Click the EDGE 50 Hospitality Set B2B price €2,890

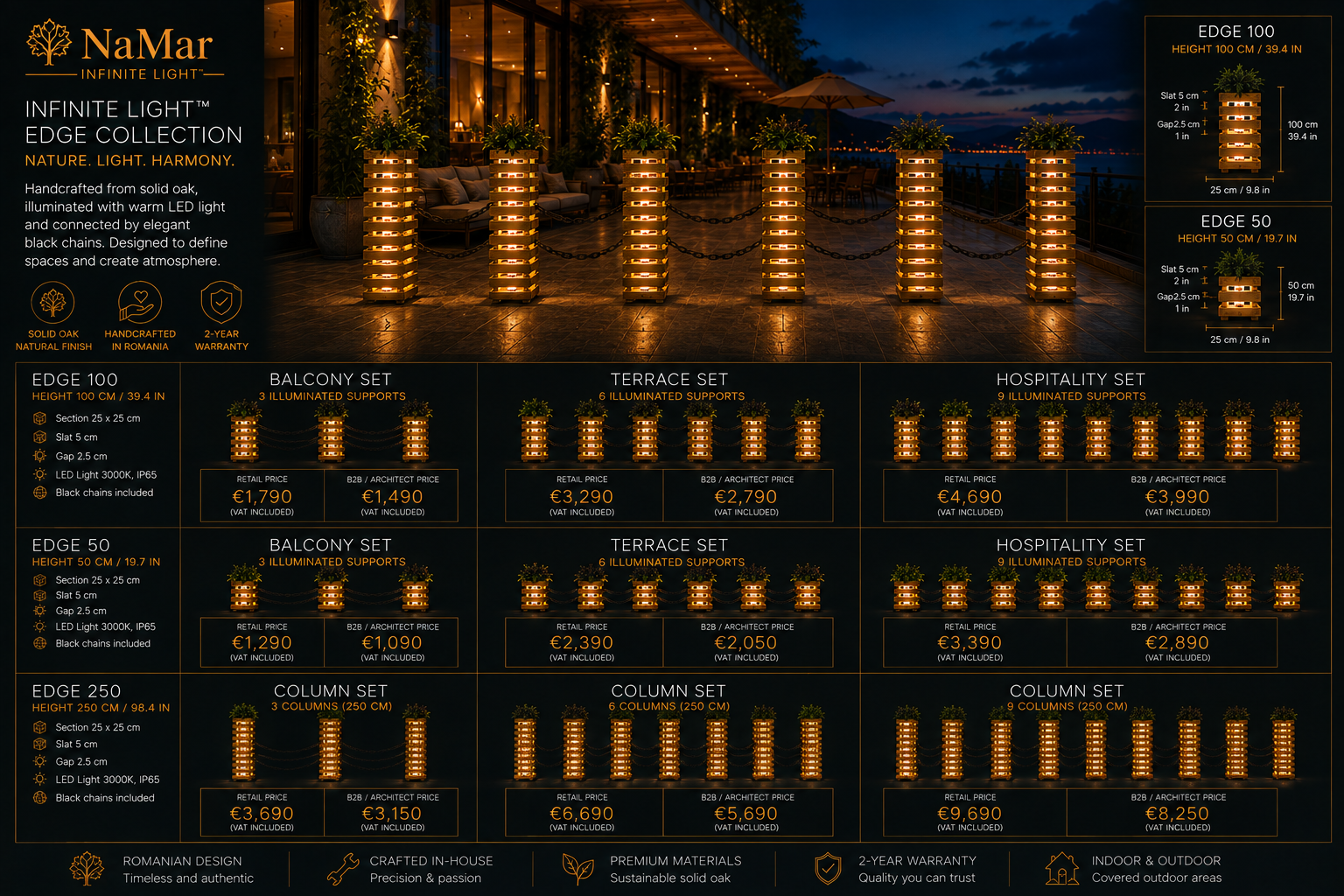[x=1178, y=643]
